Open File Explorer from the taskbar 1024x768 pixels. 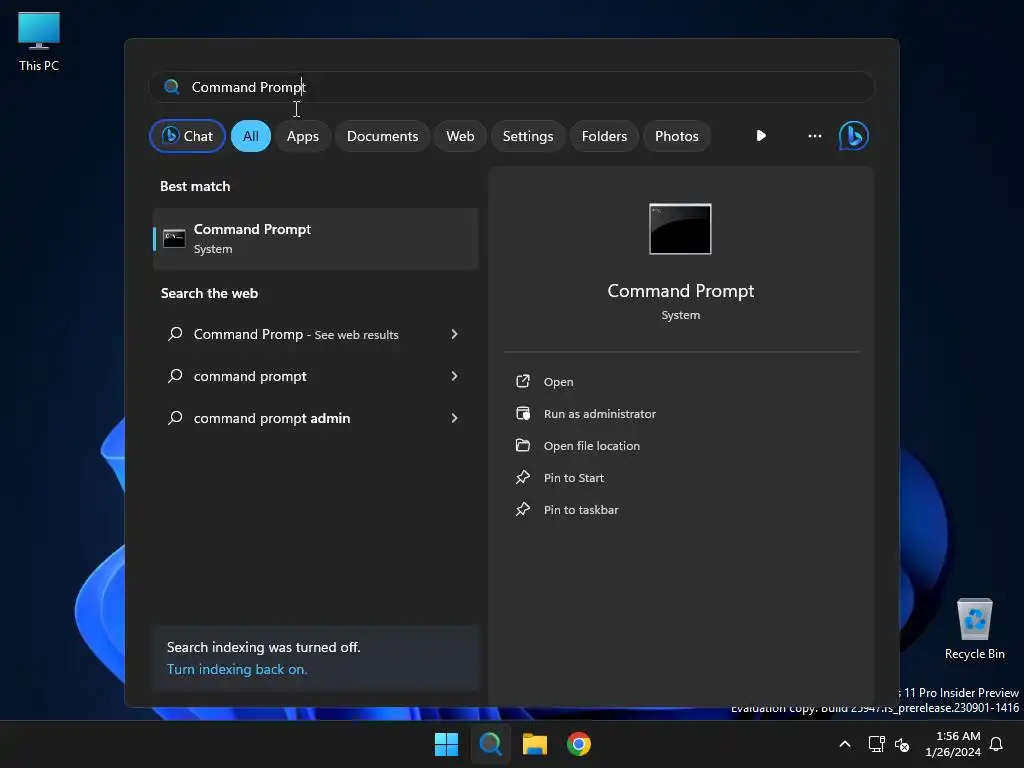(534, 744)
